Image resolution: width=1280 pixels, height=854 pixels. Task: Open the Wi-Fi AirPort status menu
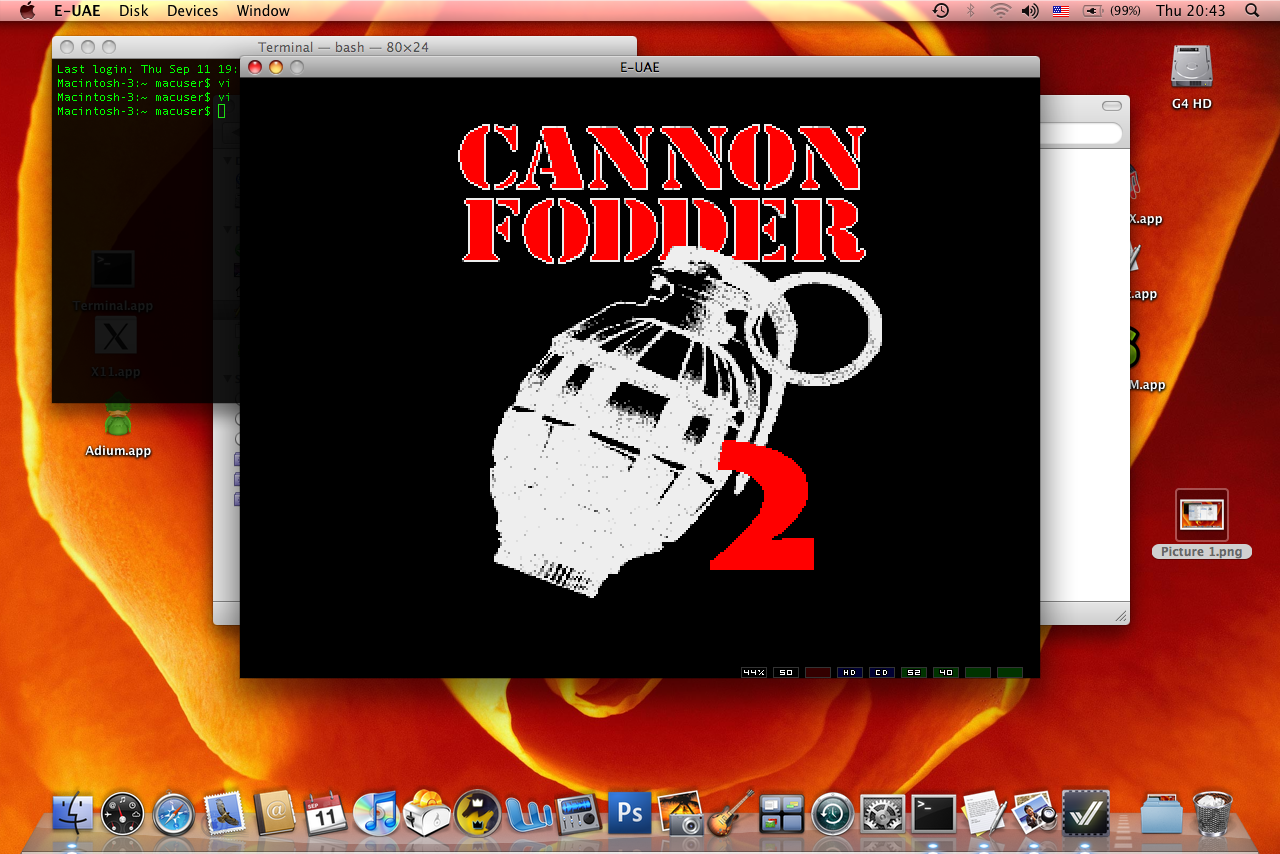coord(1001,11)
